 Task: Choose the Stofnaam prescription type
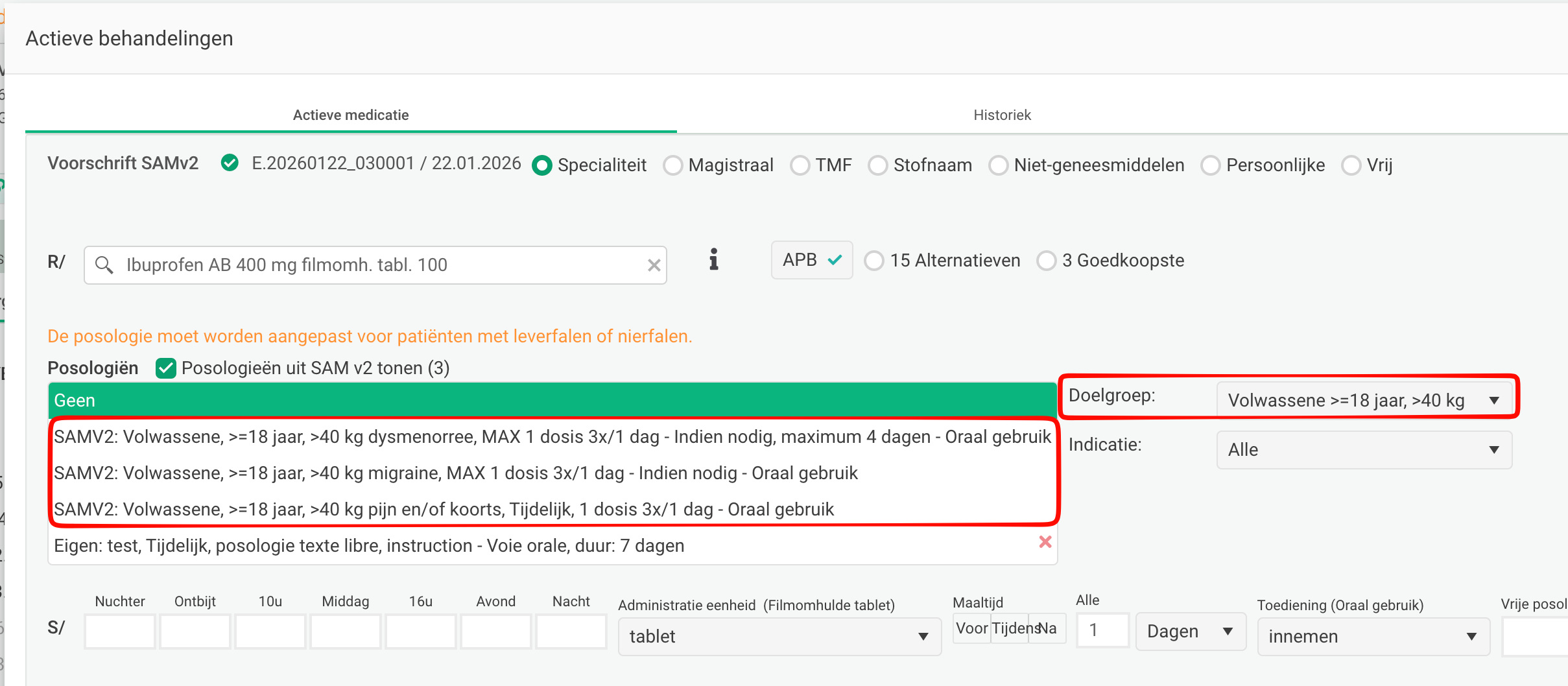click(878, 165)
